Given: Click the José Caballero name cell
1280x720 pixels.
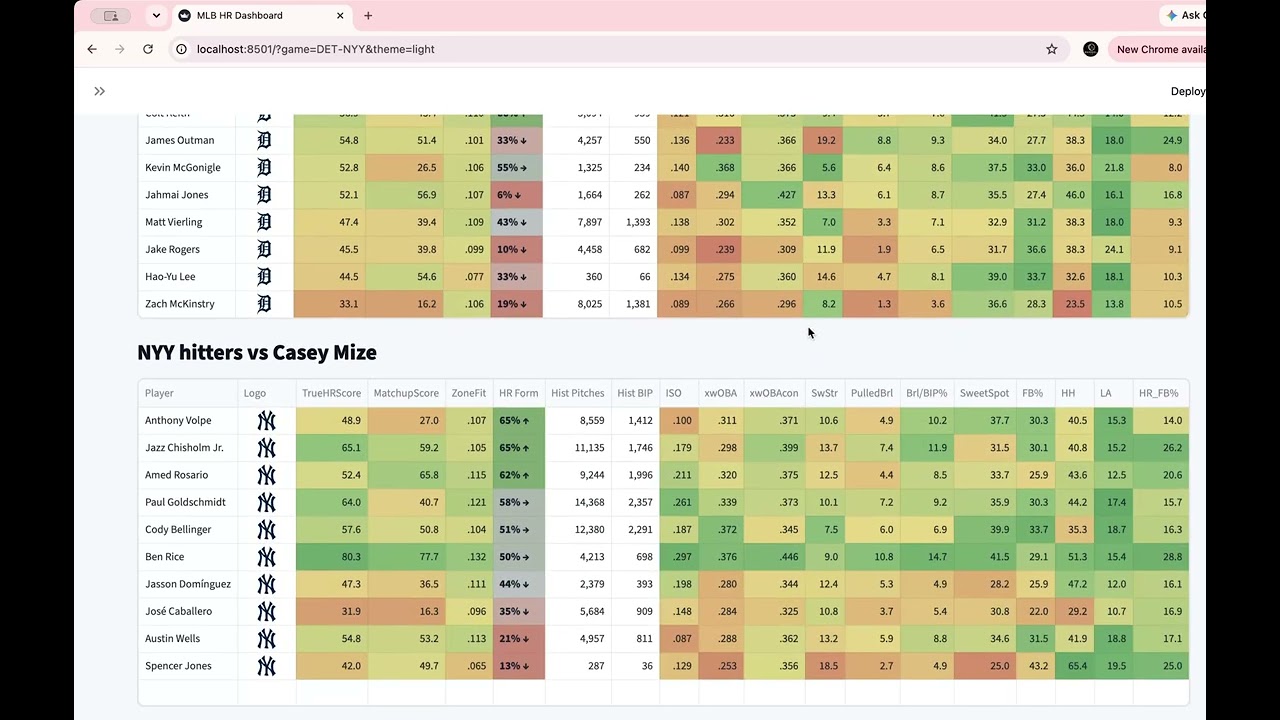Looking at the screenshot, I should click(x=188, y=611).
